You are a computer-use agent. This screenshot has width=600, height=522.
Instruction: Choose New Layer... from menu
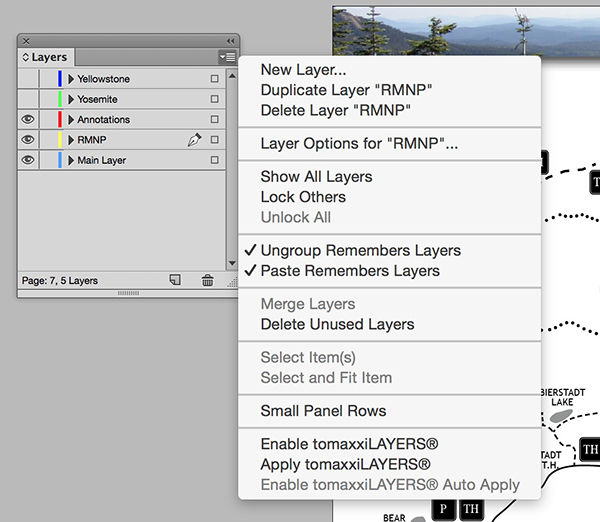click(x=390, y=70)
